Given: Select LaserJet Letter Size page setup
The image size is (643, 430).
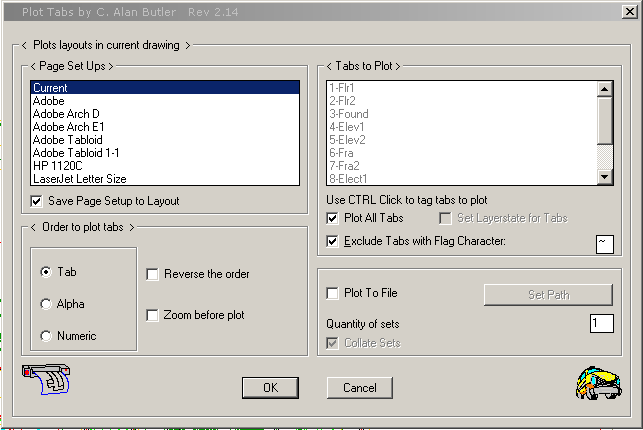Looking at the screenshot, I should click(80, 179).
